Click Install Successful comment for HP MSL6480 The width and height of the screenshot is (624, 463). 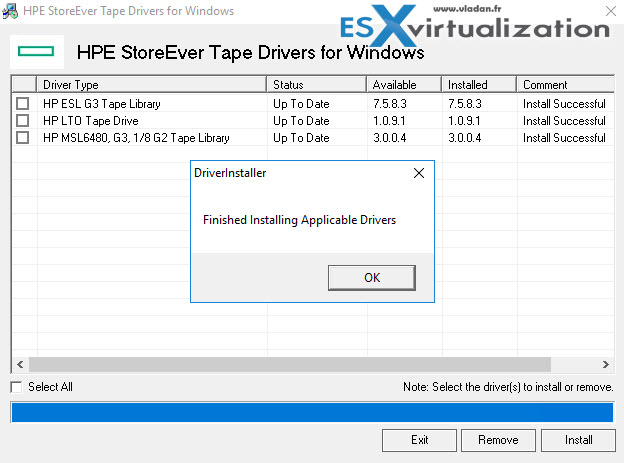point(564,138)
